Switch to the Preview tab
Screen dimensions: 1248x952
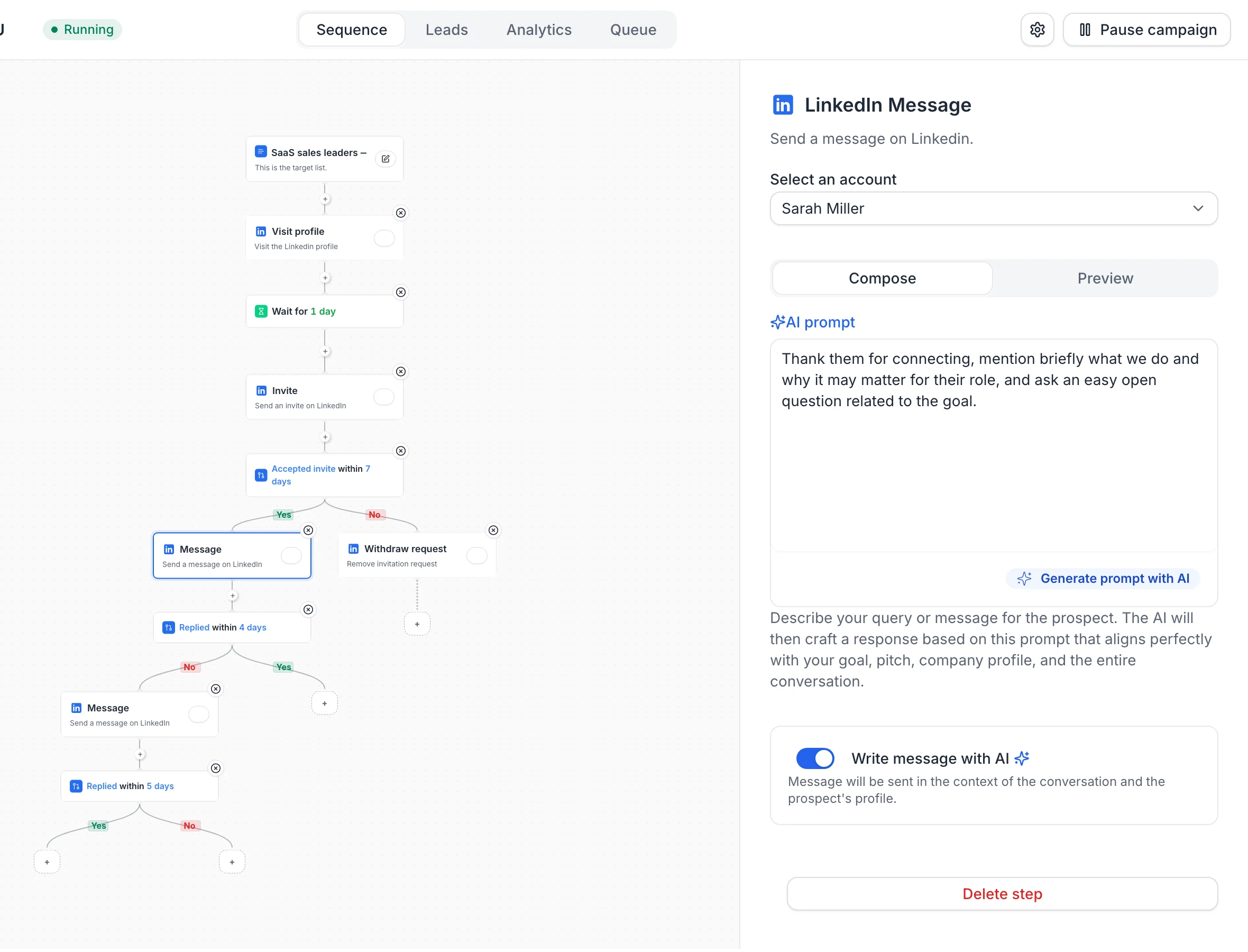click(1105, 278)
